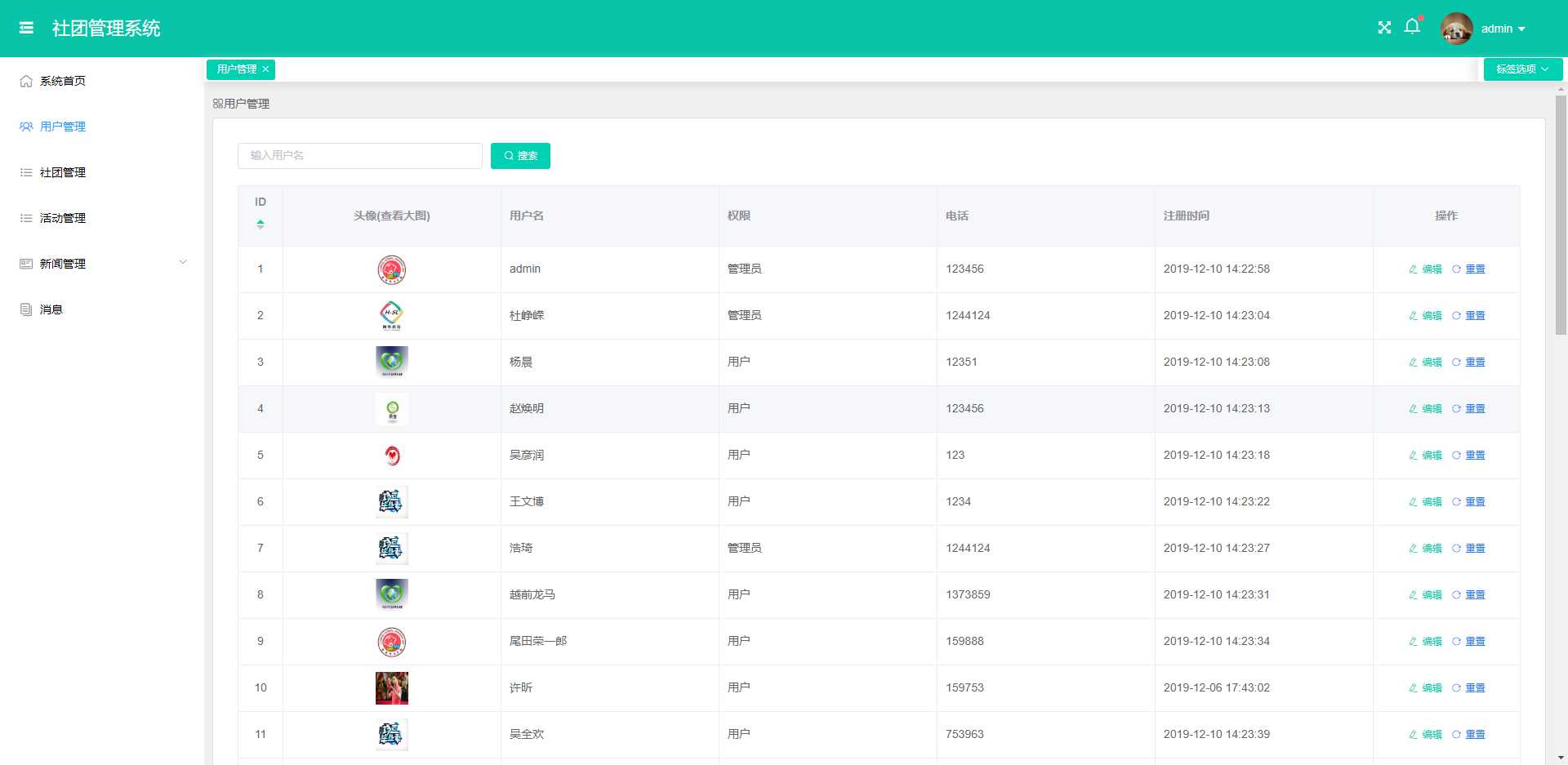Click the admin profile avatar
The image size is (1568, 765).
[x=1456, y=29]
